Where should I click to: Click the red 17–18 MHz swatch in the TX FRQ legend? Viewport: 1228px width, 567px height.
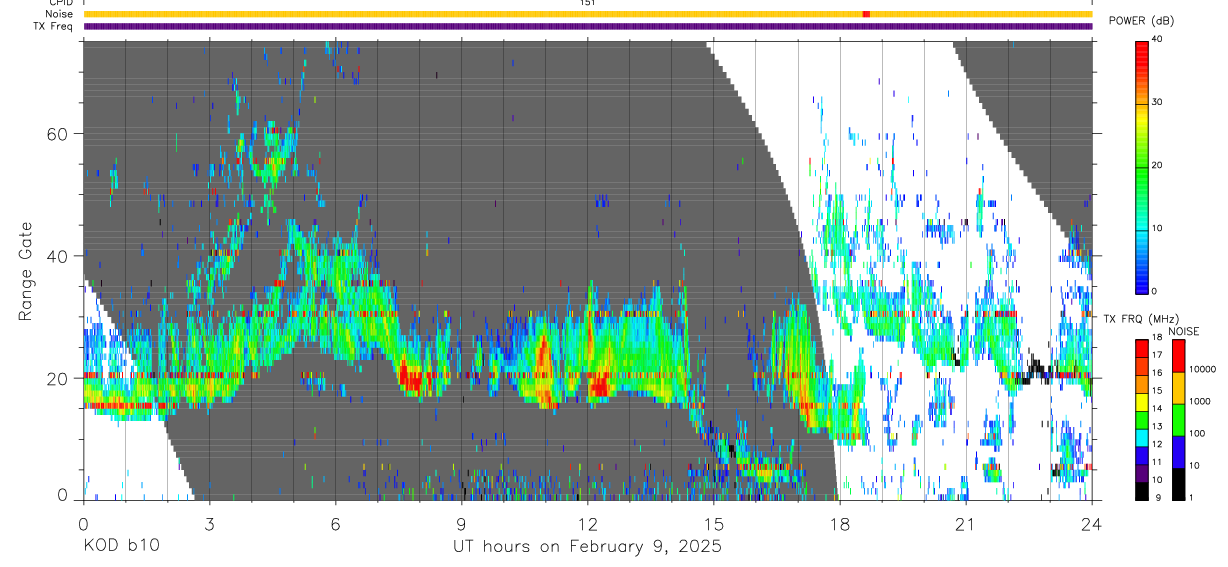[x=1142, y=348]
